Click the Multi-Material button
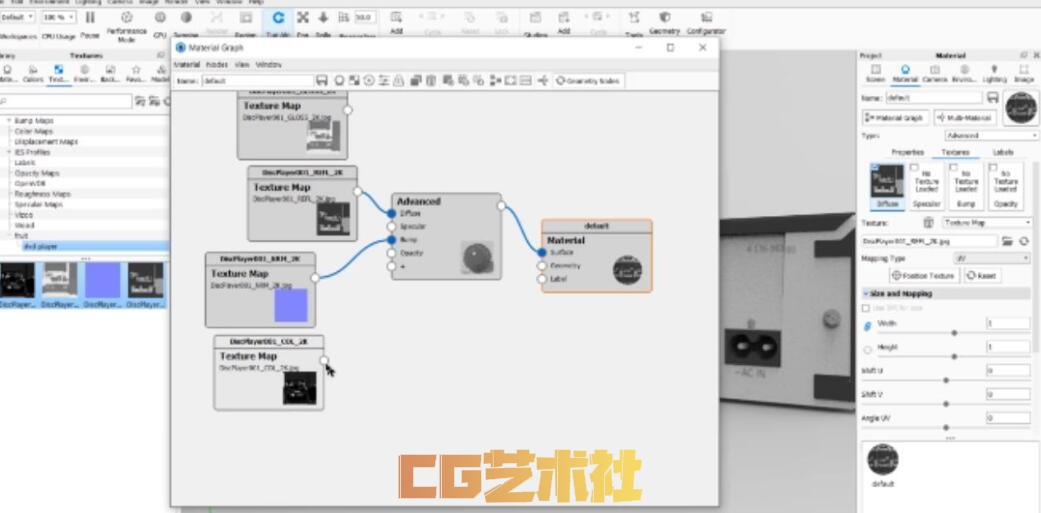Viewport: 1041px width, 513px height. click(x=965, y=117)
